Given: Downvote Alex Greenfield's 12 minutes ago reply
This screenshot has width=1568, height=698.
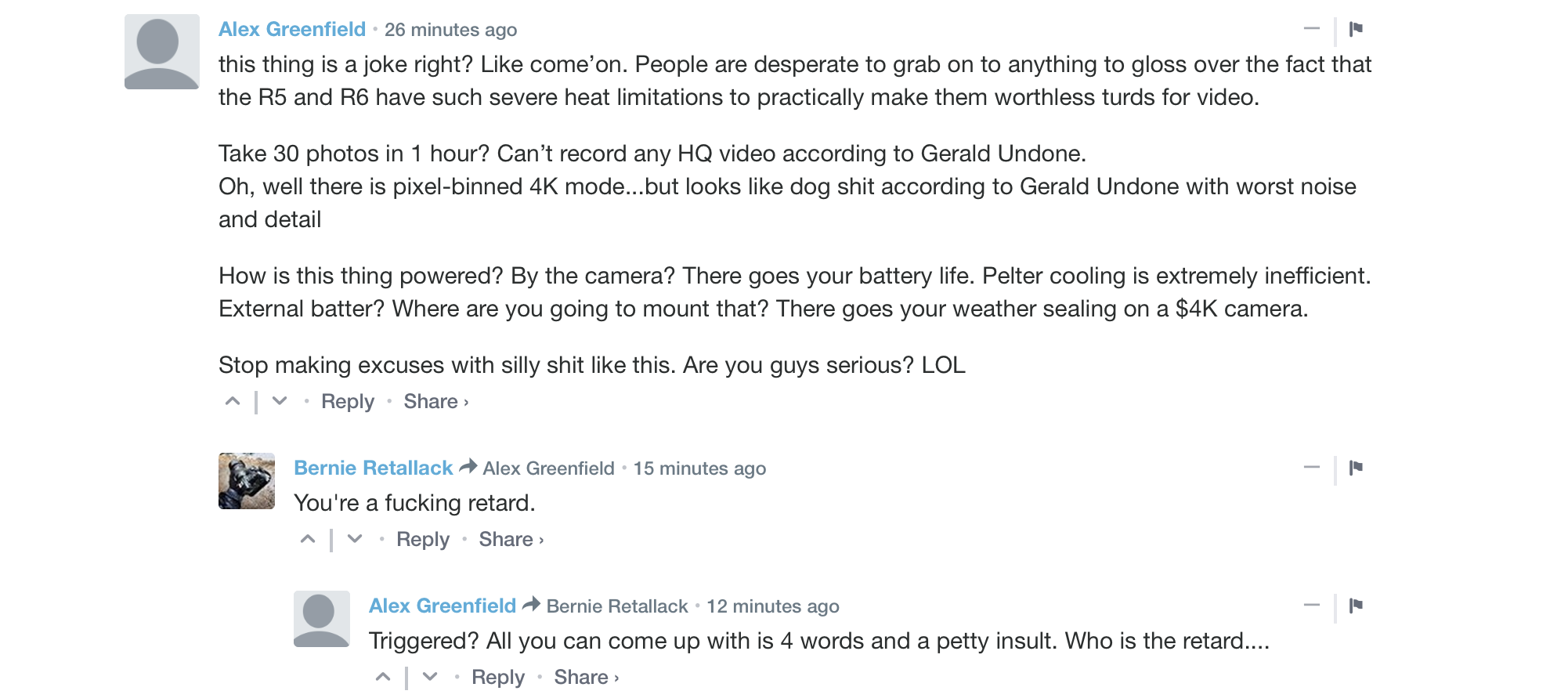Looking at the screenshot, I should 430,677.
